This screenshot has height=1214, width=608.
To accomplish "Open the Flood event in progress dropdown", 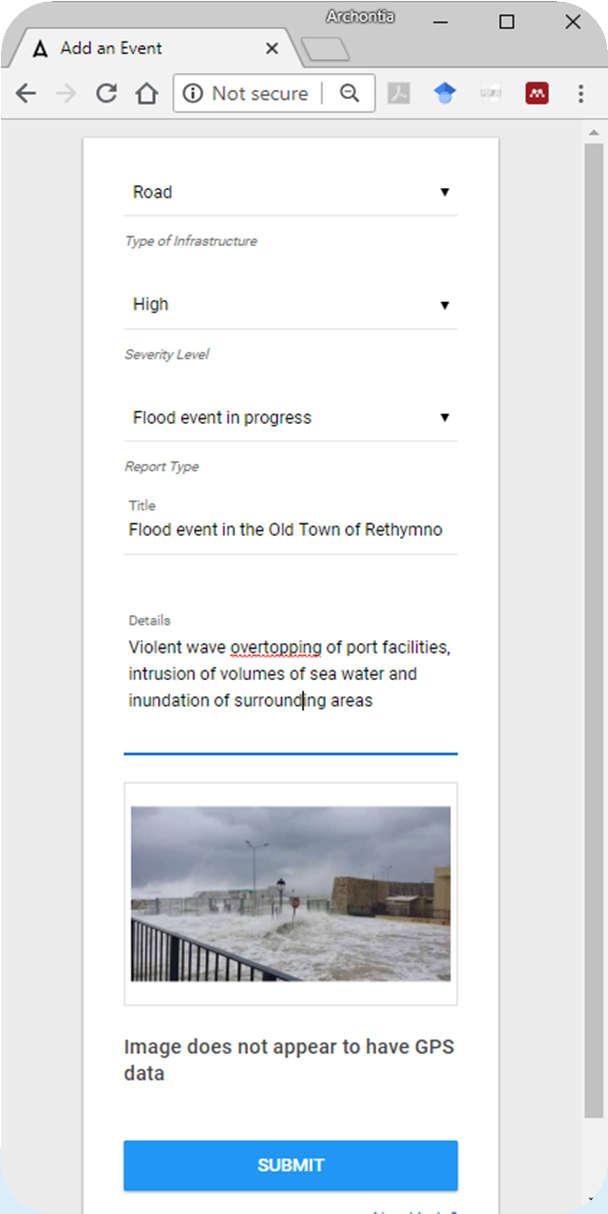I will (x=290, y=418).
